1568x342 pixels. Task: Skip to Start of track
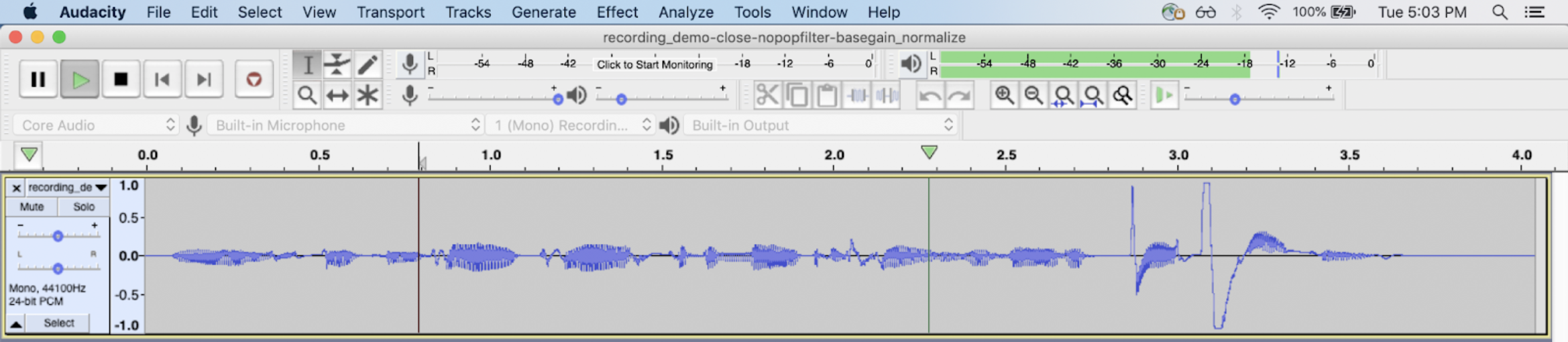coord(162,79)
